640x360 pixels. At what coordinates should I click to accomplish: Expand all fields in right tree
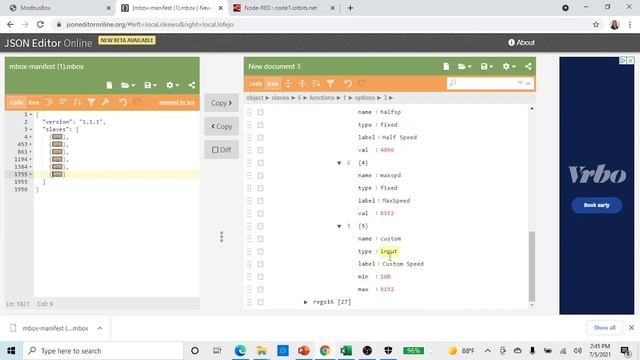coord(288,84)
